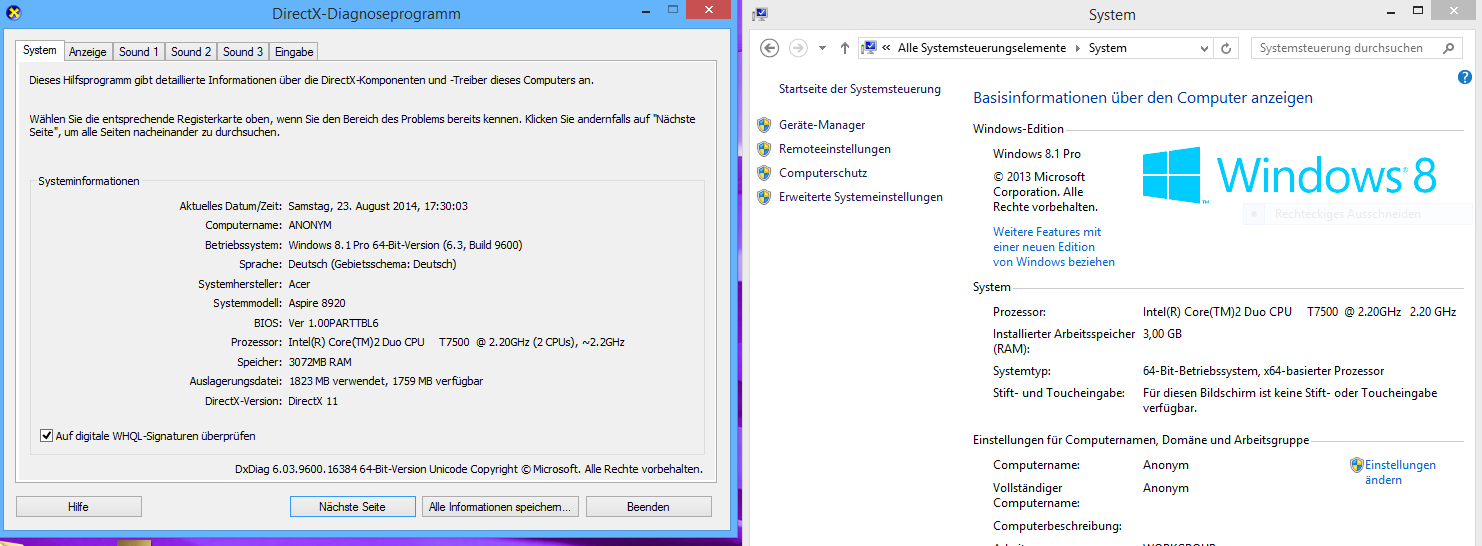Refresh the System control panel page
This screenshot has width=1482, height=546.
click(x=1228, y=48)
